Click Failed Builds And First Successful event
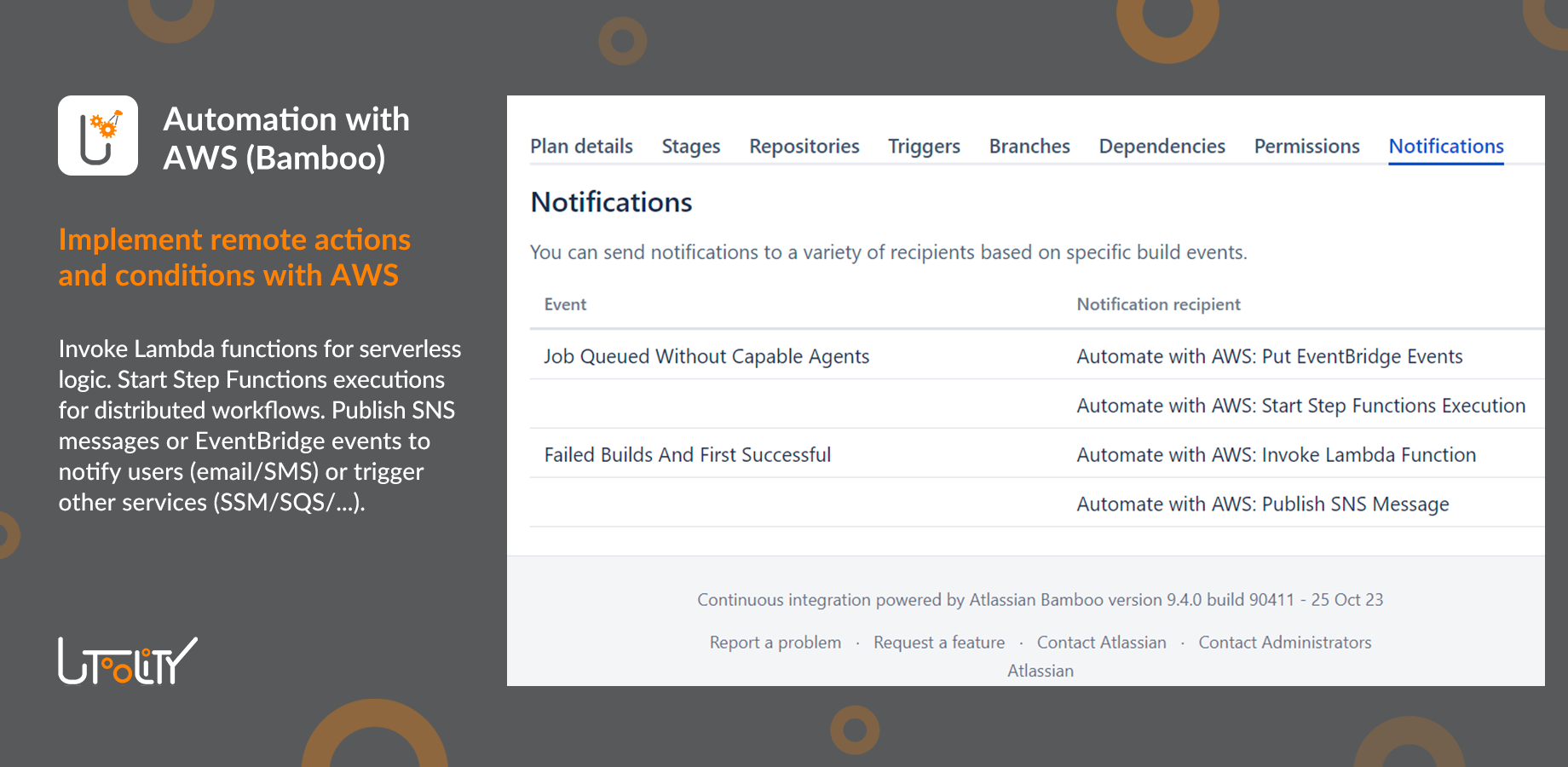1568x767 pixels. pos(687,455)
